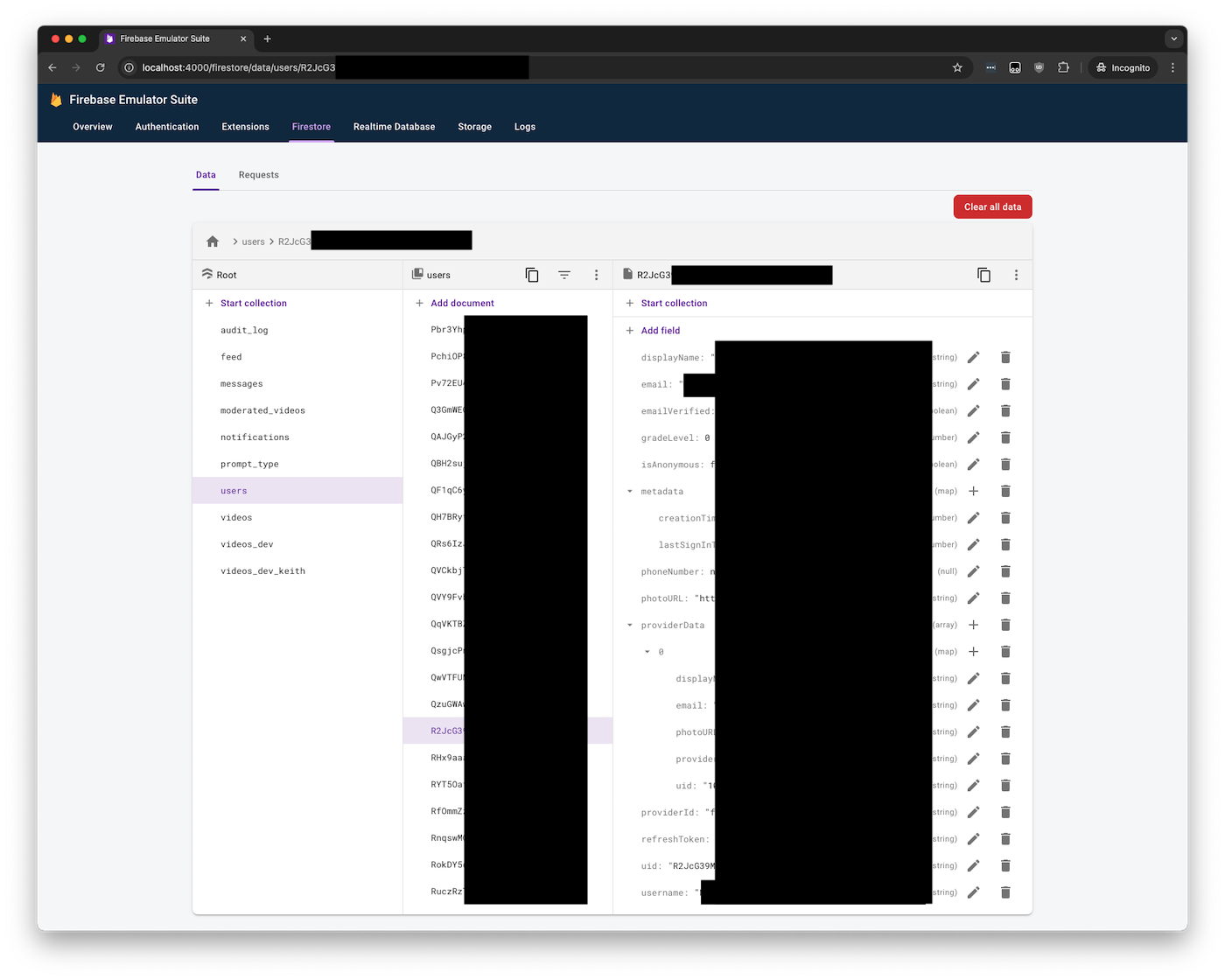Click the home icon in the Firestore breadcrumb
Viewport: 1225px width, 980px height.
click(213, 241)
